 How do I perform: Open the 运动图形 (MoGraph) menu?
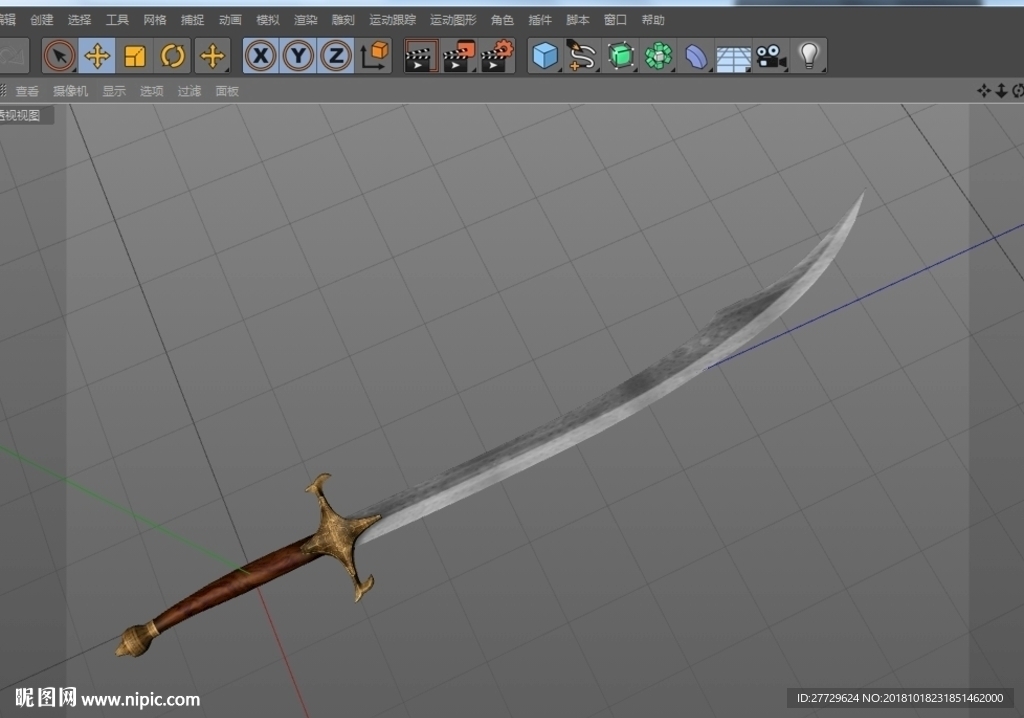click(453, 20)
